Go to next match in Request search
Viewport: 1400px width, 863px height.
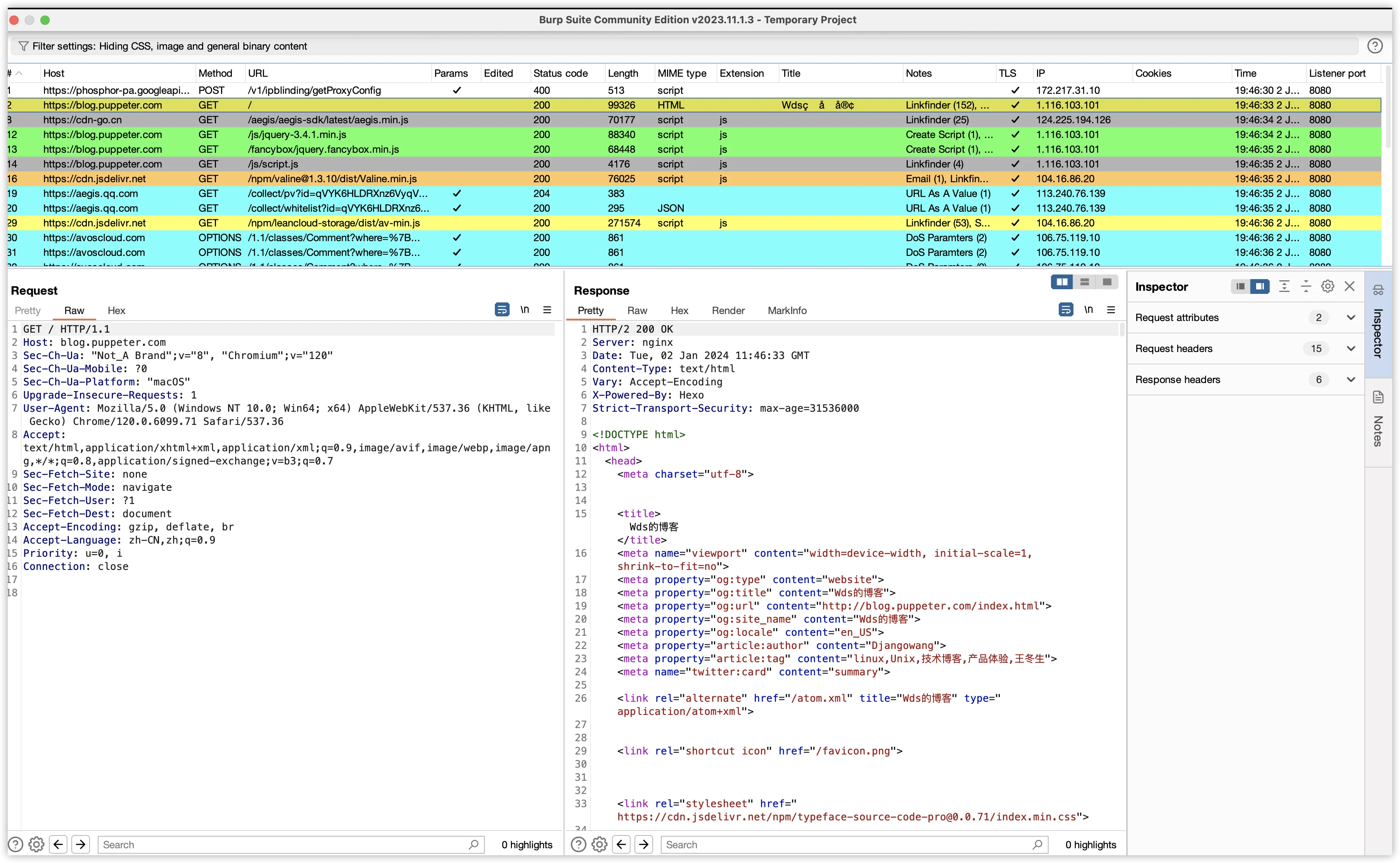[81, 844]
